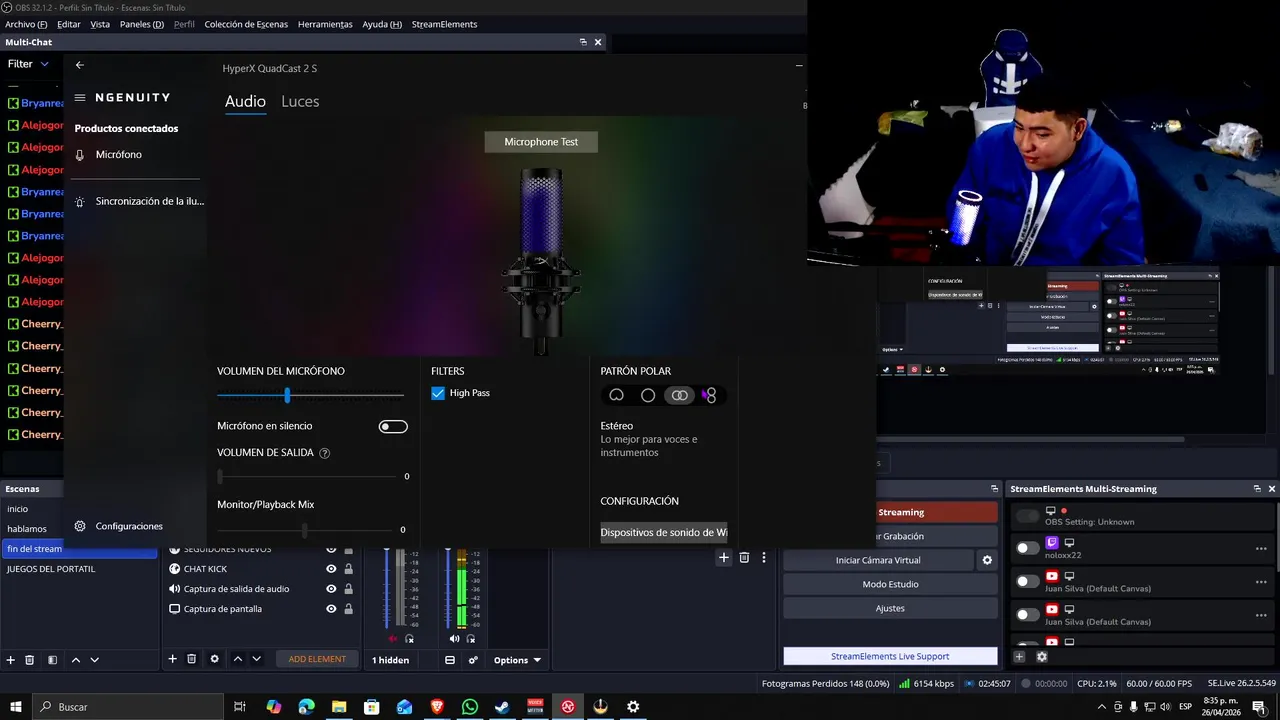Open WhatsApp from the taskbar

tap(470, 707)
